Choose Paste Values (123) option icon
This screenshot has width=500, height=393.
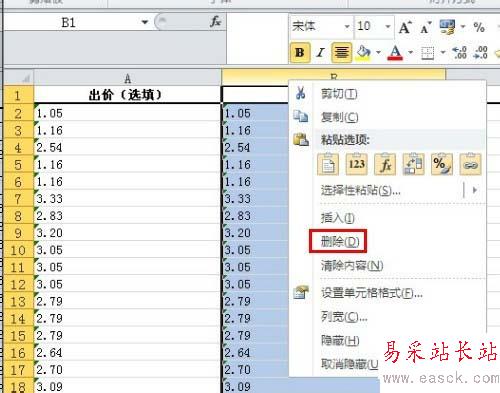point(357,164)
